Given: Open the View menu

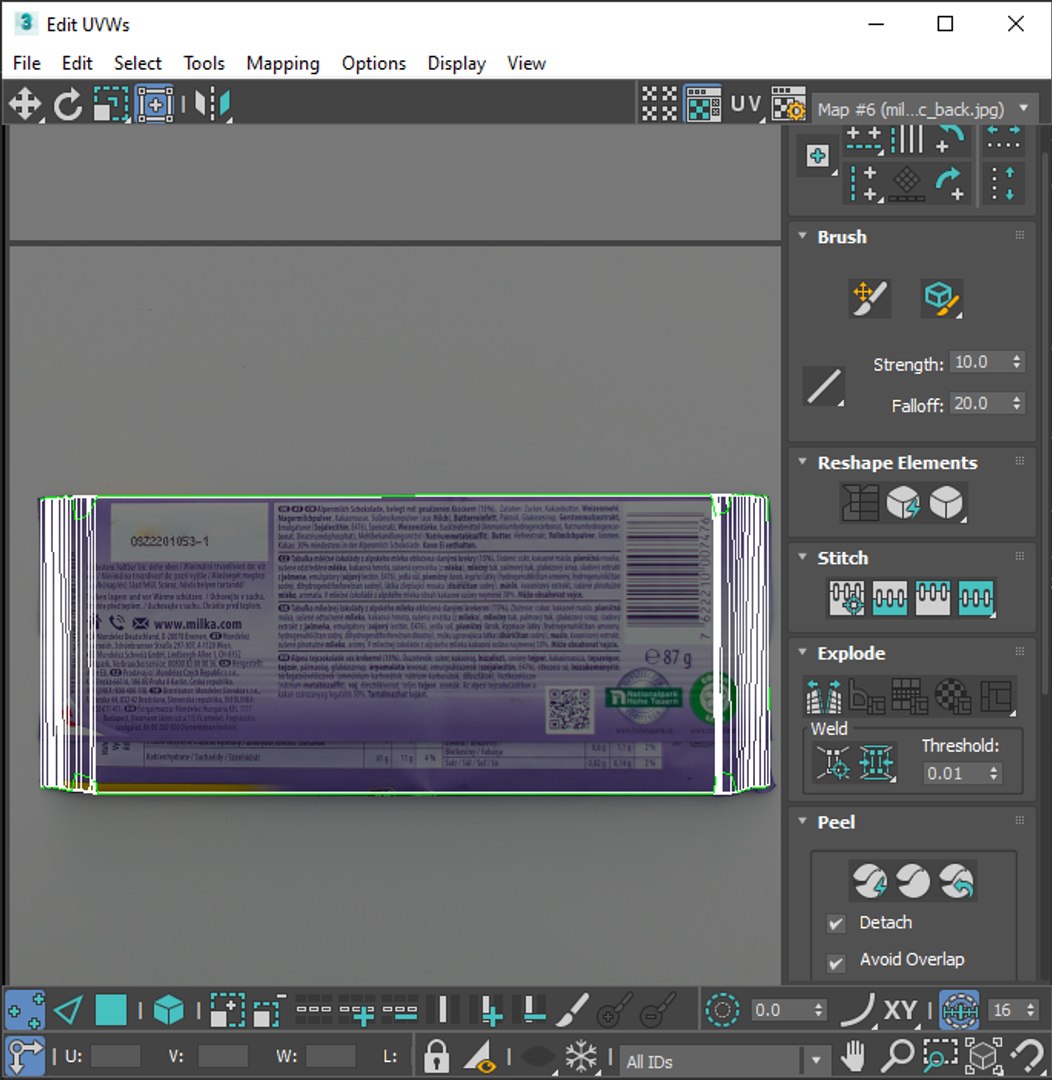Looking at the screenshot, I should 527,63.
